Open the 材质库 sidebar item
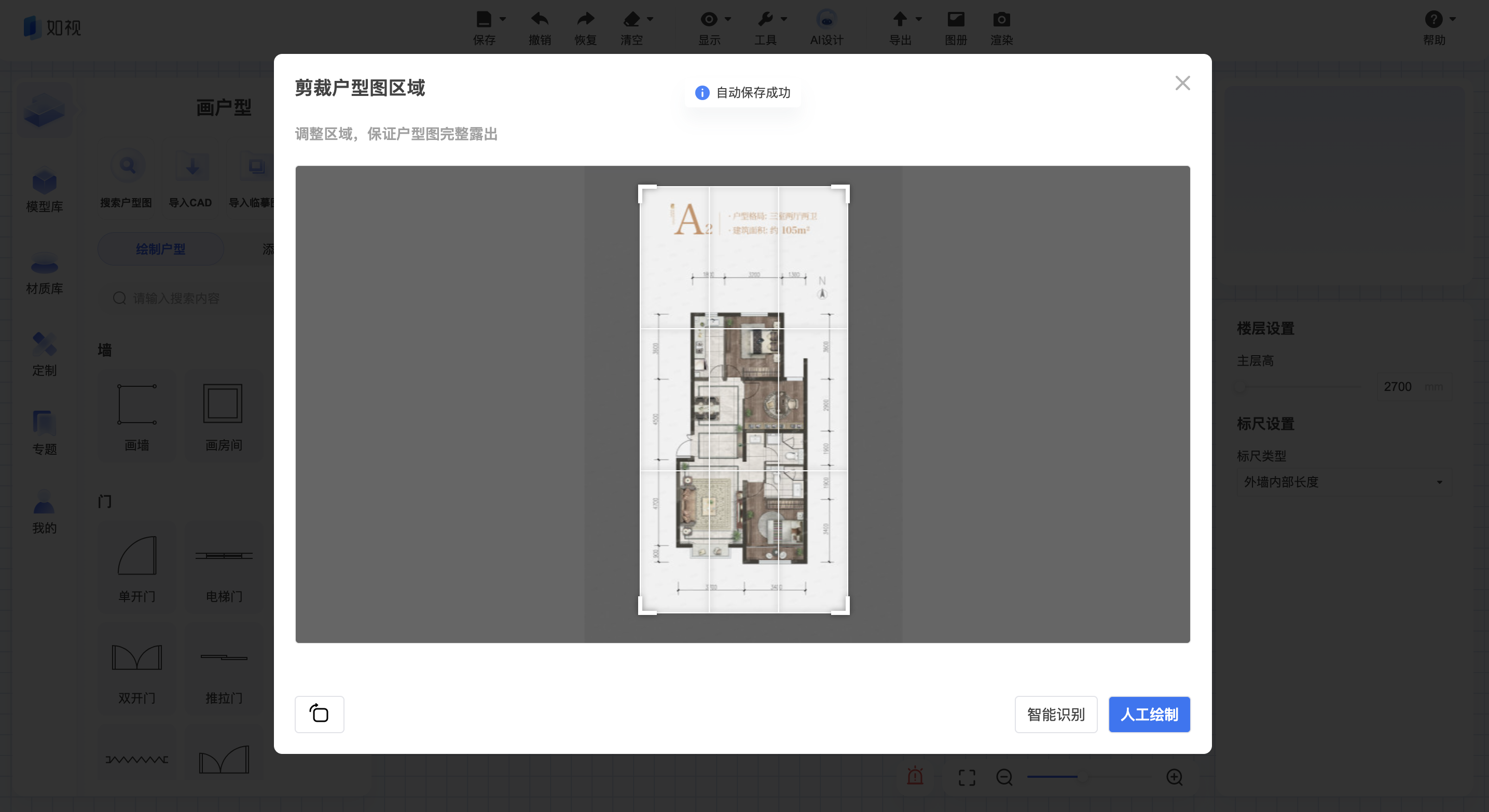 pyautogui.click(x=45, y=273)
